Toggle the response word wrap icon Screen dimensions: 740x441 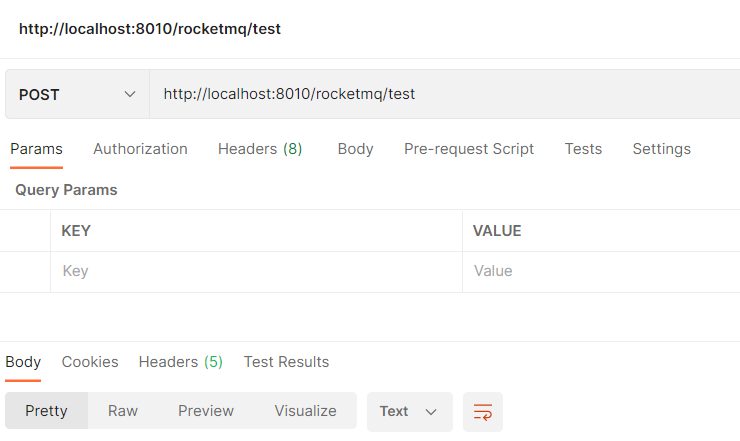point(482,412)
